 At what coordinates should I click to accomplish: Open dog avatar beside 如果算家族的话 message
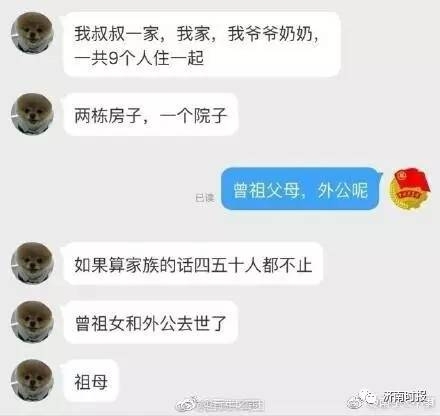[32, 263]
